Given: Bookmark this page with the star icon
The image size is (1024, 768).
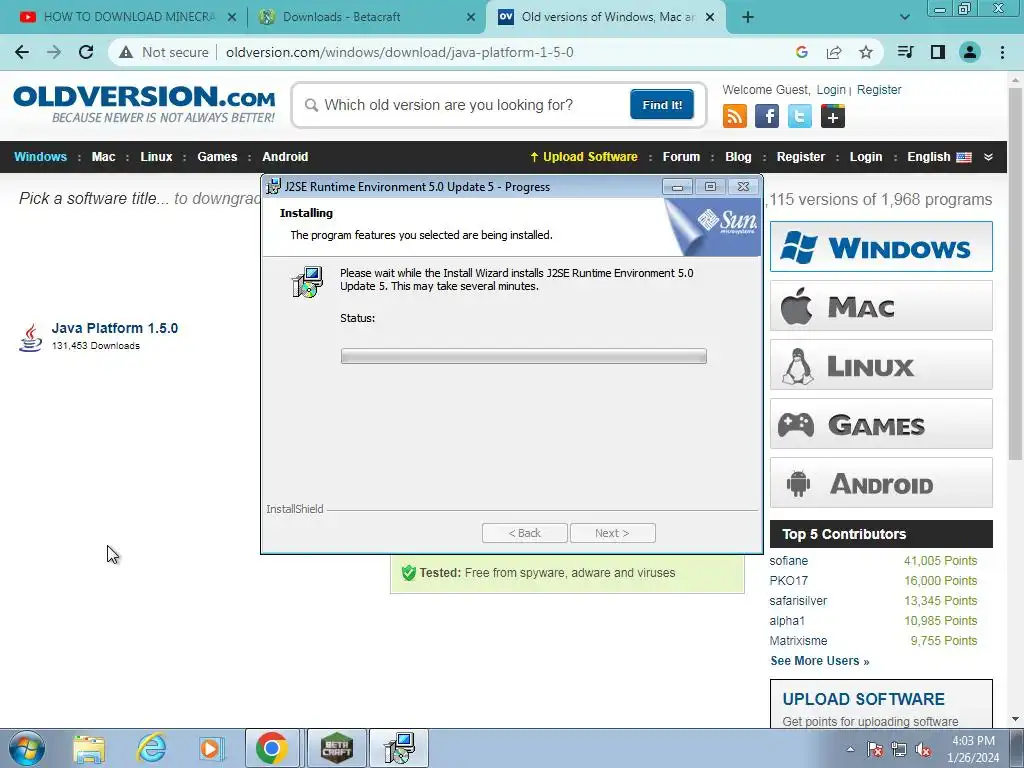Looking at the screenshot, I should (x=866, y=52).
